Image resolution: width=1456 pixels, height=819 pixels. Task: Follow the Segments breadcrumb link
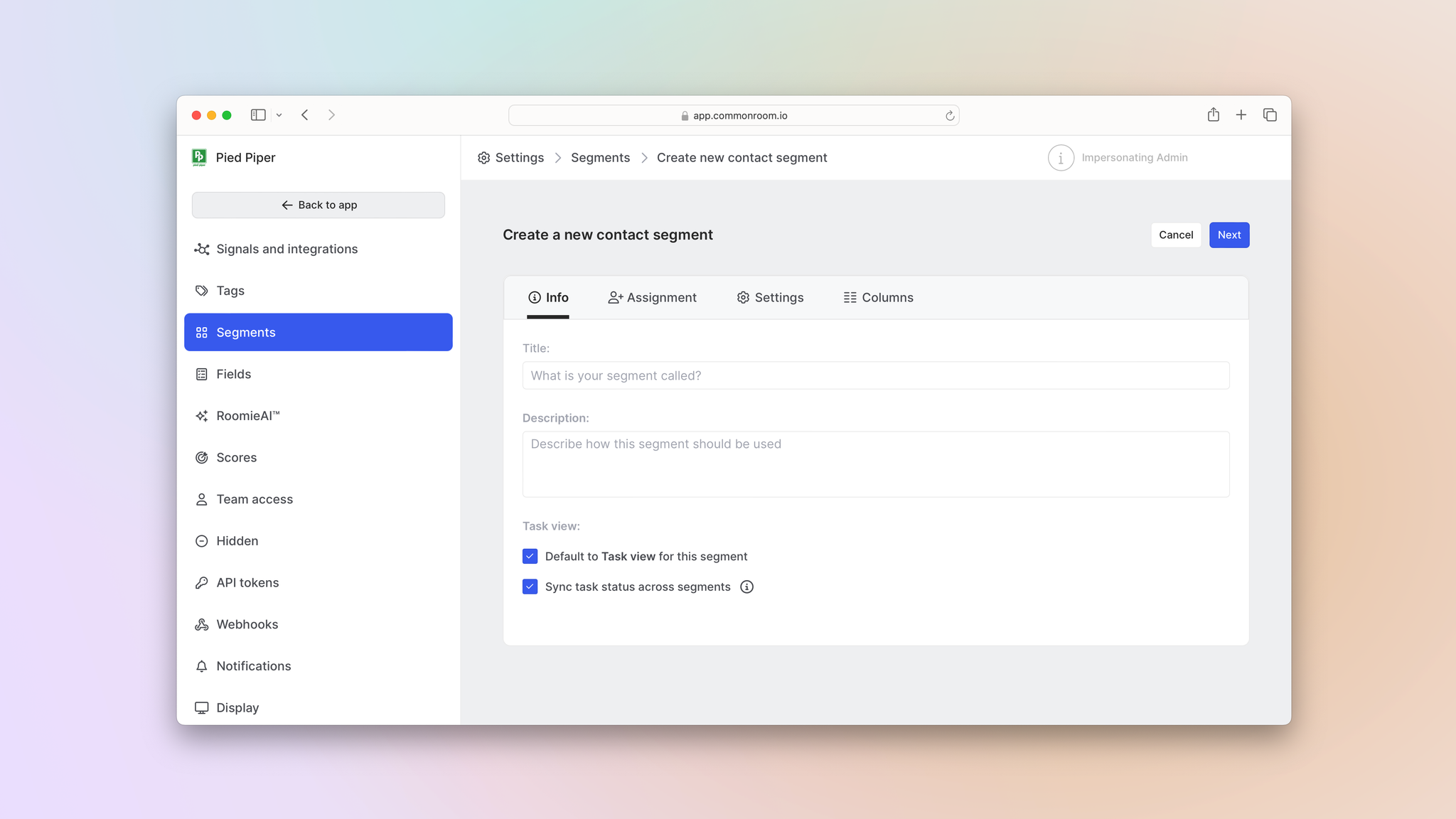[x=600, y=158]
